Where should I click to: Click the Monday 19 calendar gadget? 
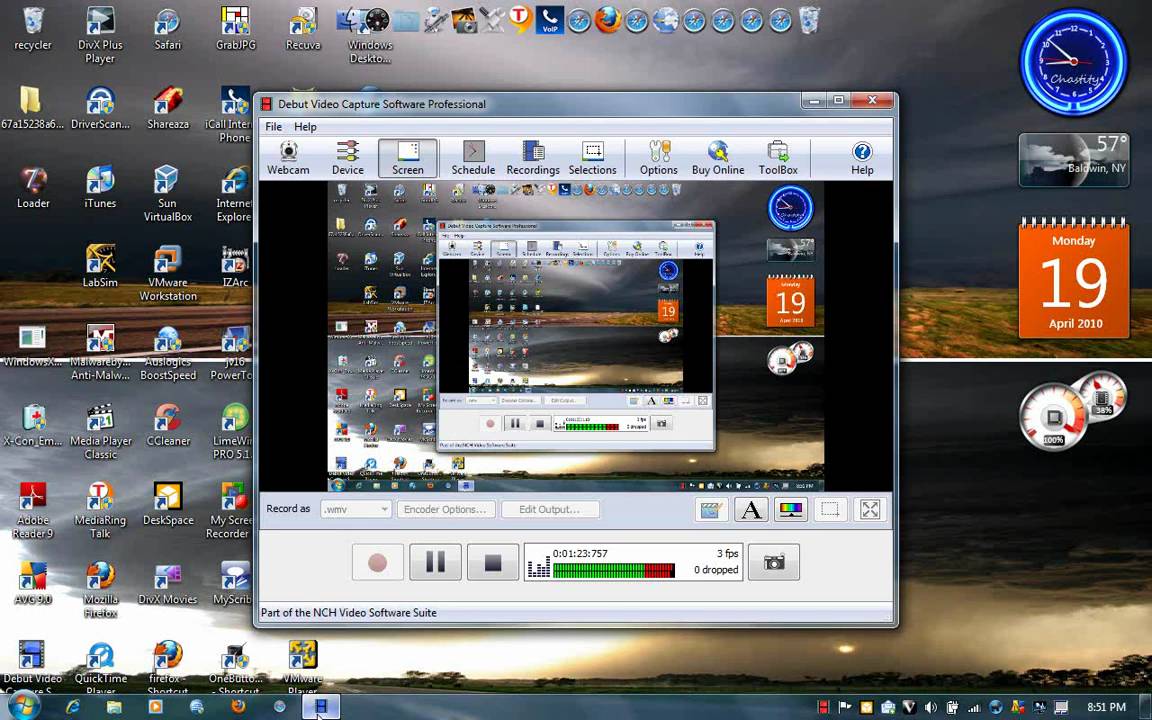click(1073, 280)
